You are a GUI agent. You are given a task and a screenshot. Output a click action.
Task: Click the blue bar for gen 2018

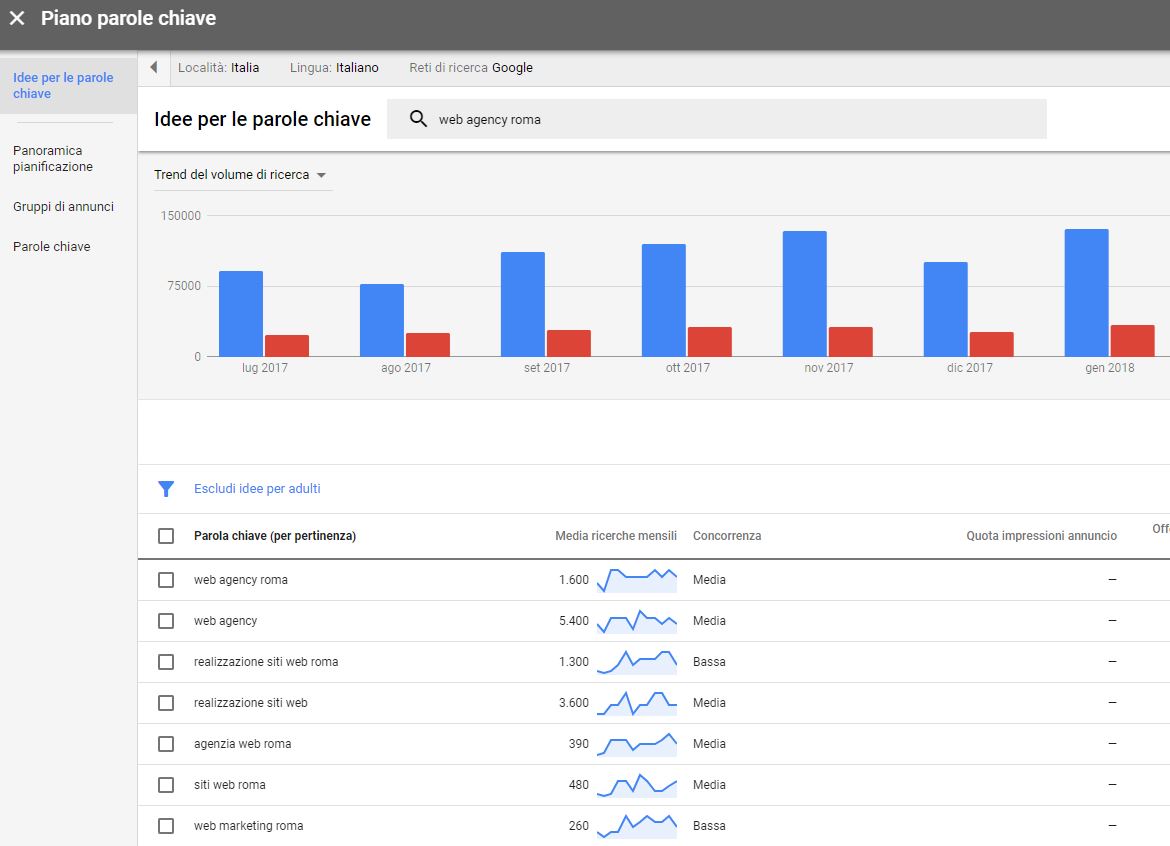(x=1086, y=292)
